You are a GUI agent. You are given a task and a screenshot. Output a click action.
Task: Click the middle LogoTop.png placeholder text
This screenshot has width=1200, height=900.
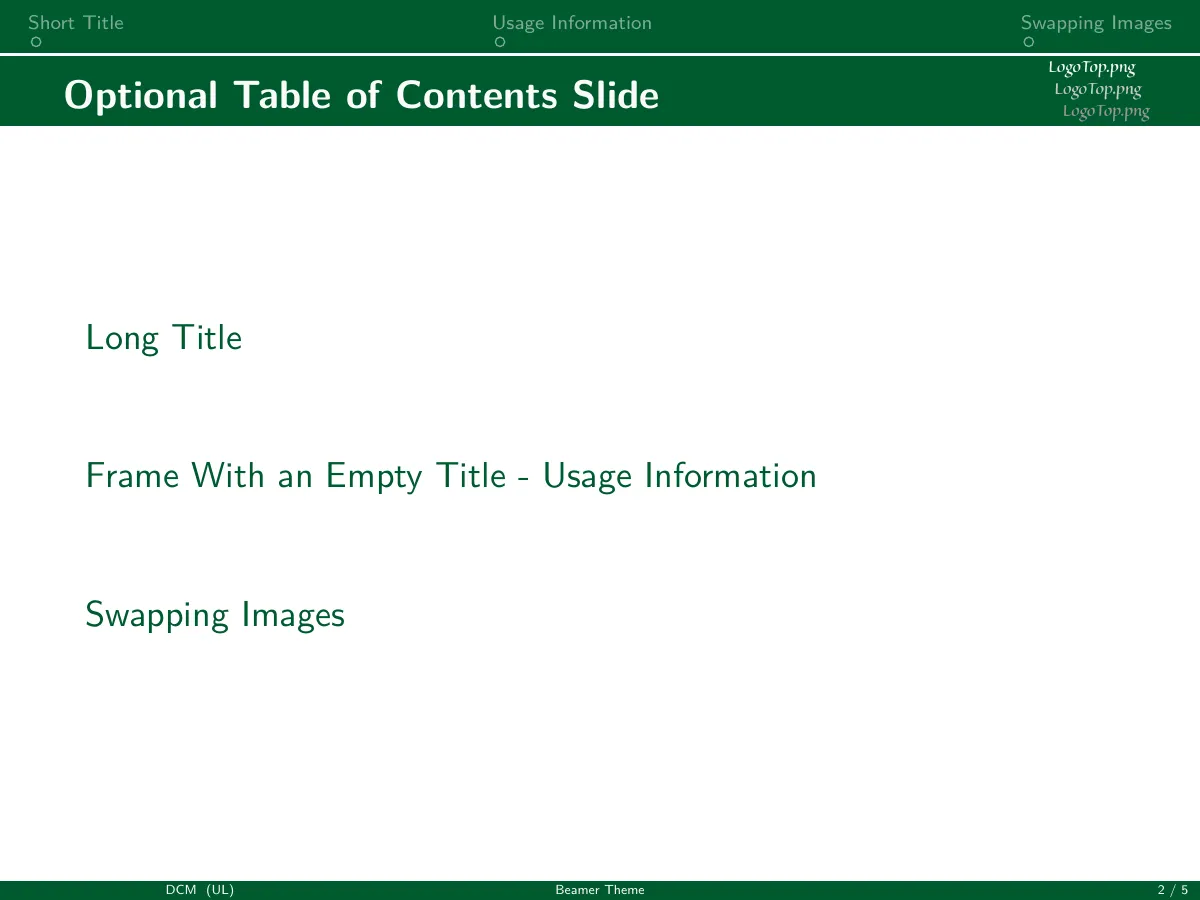pyautogui.click(x=1098, y=89)
